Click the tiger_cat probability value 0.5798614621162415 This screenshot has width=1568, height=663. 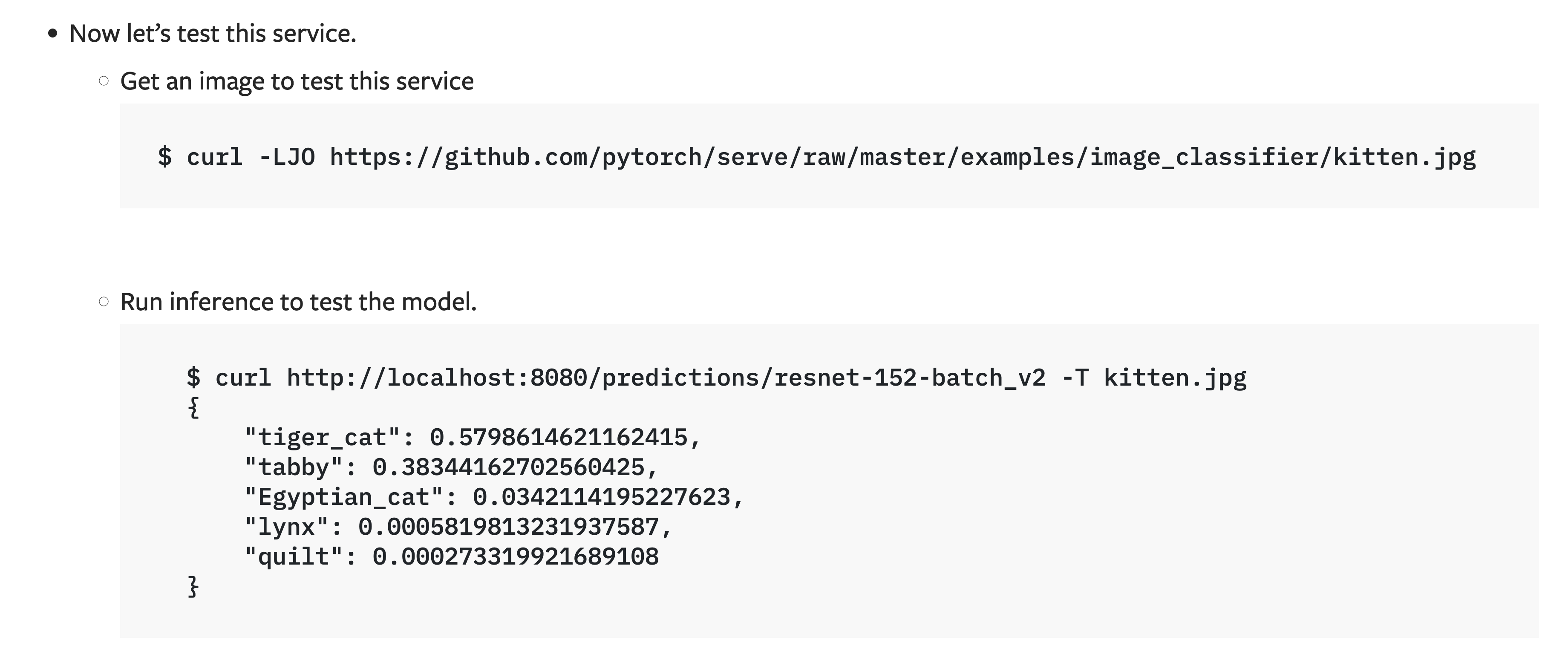pos(559,437)
